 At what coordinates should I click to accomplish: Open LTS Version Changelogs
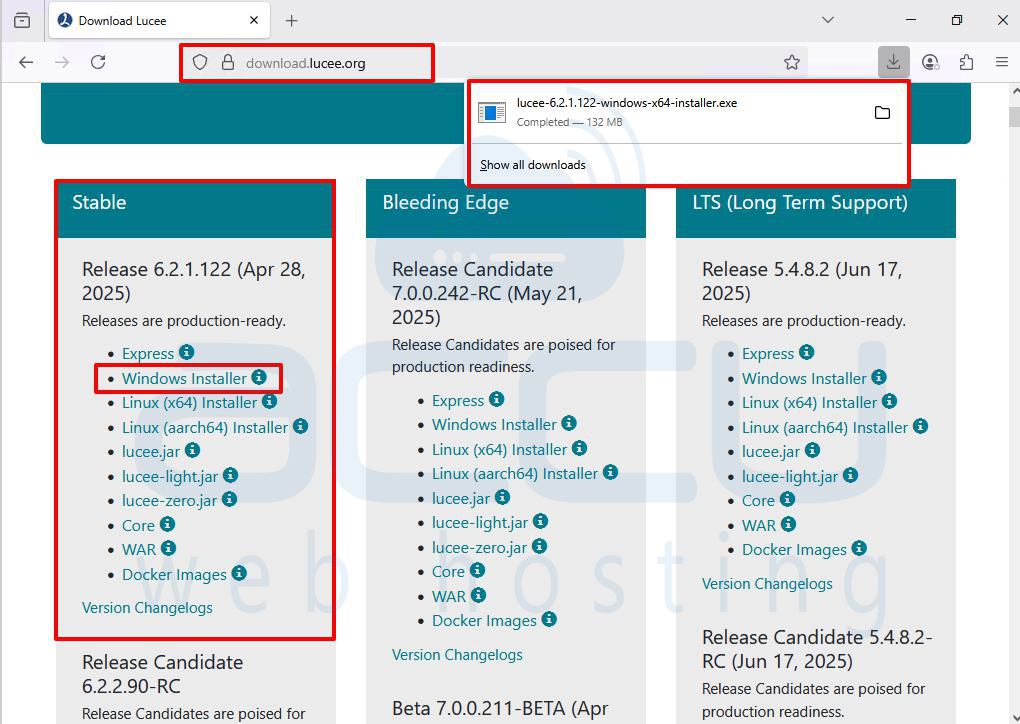767,584
